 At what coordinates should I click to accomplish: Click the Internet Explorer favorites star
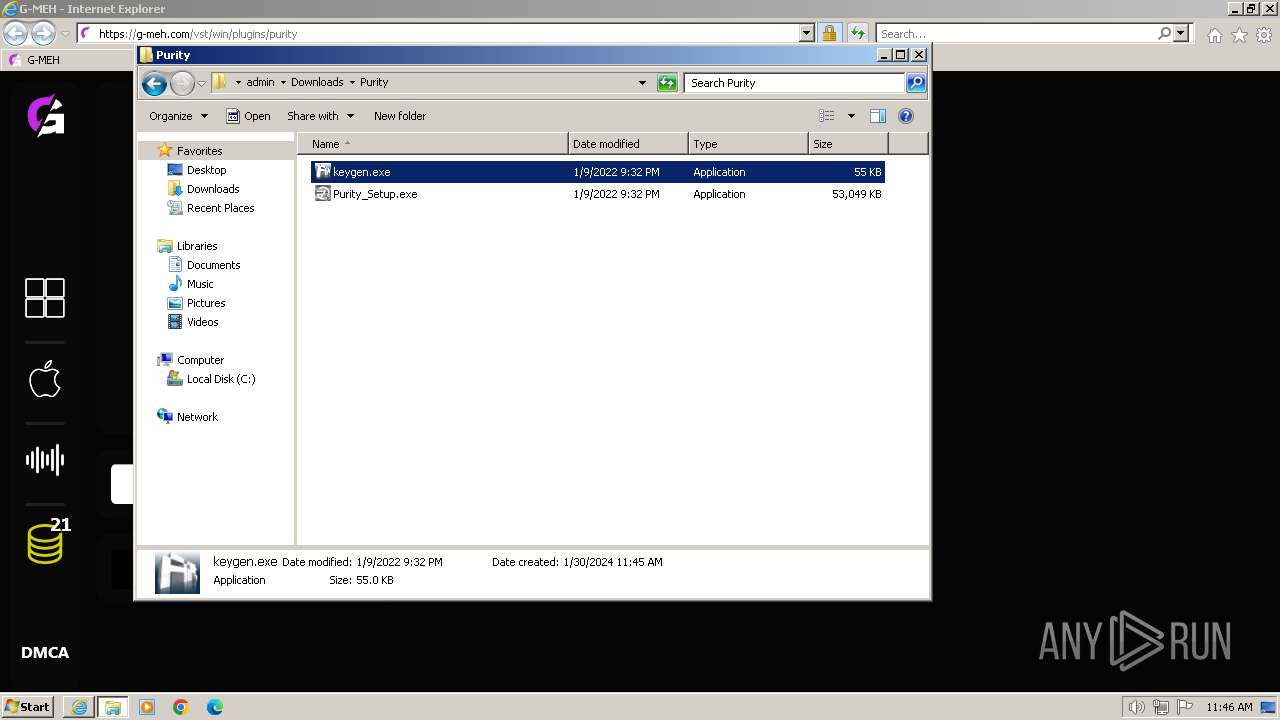1239,35
